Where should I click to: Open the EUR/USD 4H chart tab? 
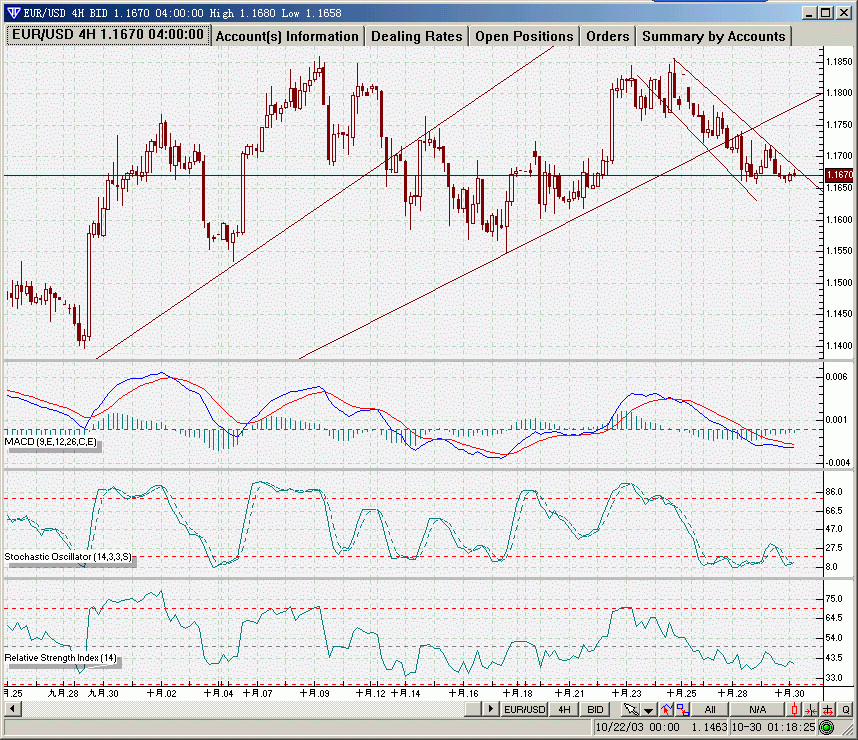click(x=108, y=35)
